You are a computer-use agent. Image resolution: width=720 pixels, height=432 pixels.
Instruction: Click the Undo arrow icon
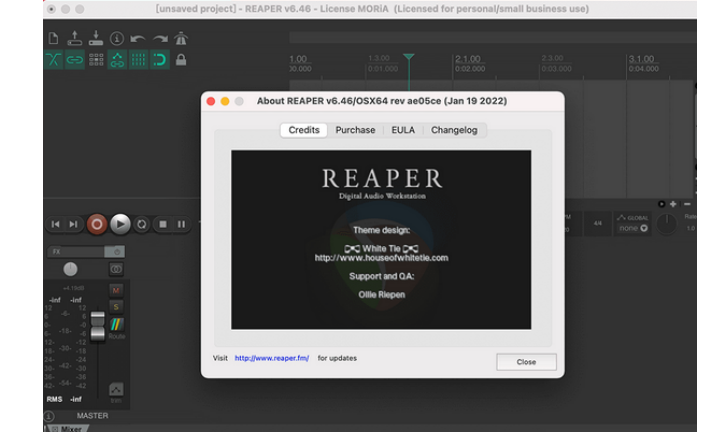point(138,39)
